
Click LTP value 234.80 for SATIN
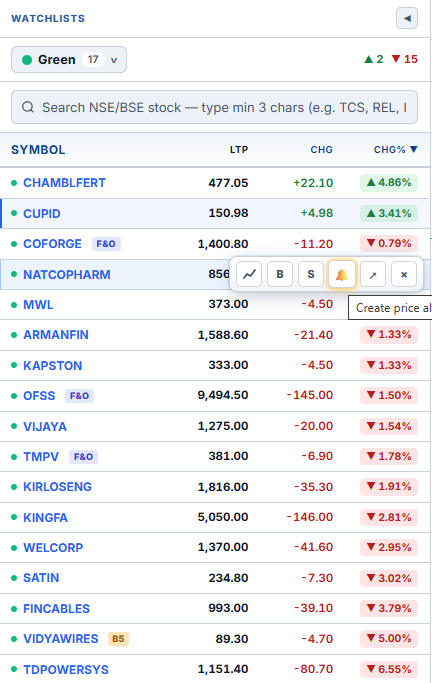point(228,578)
